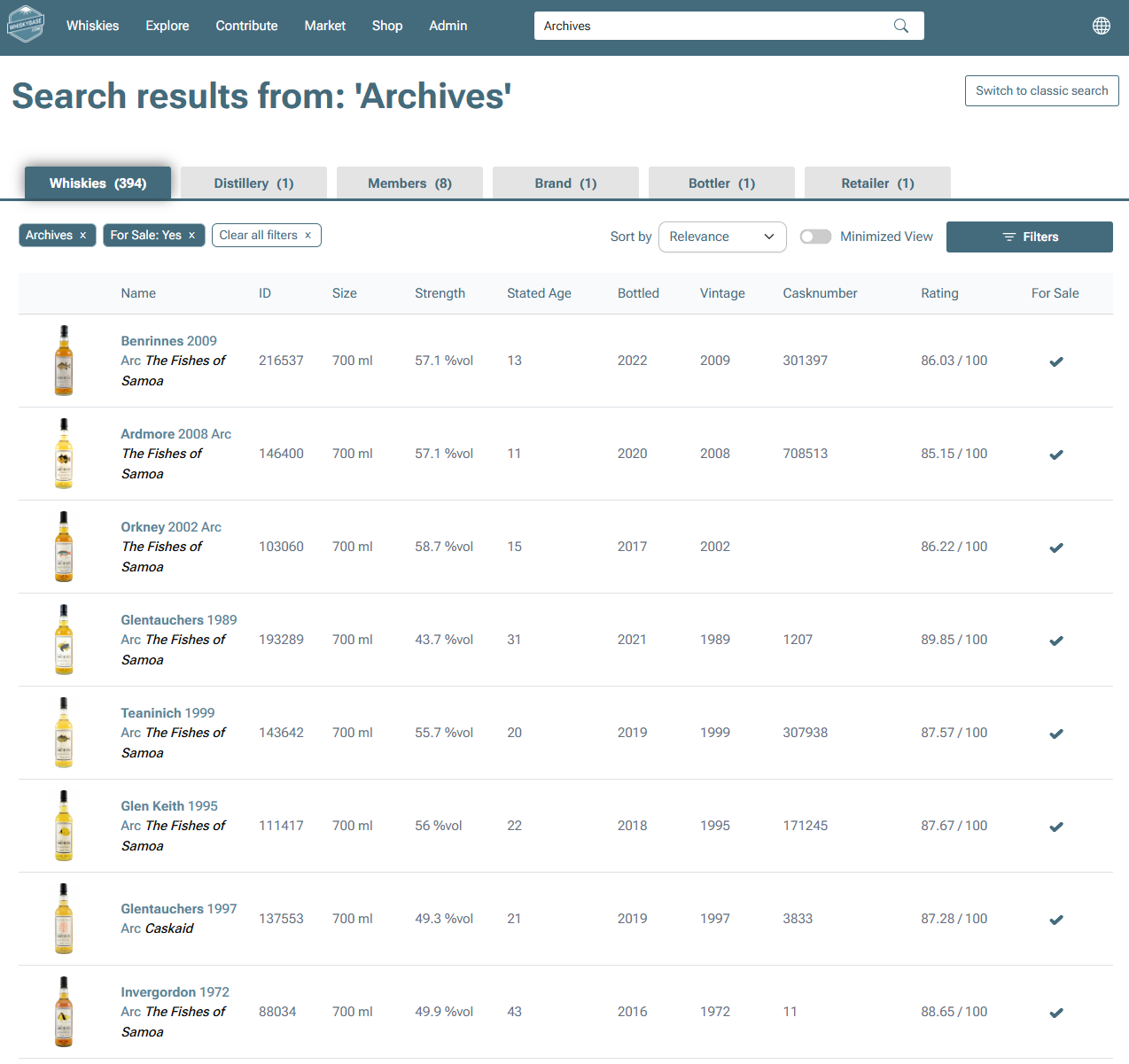Remove the For Sale: Yes filter
This screenshot has width=1129, height=1064.
point(191,235)
